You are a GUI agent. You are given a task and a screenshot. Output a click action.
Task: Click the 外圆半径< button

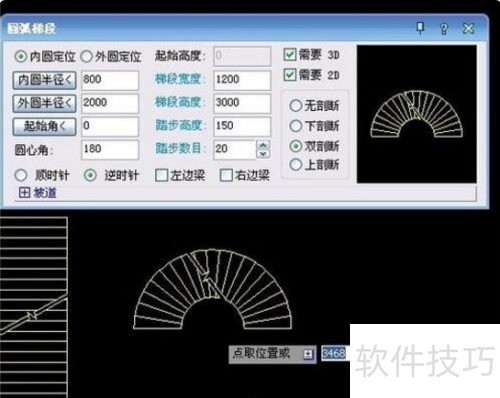(44, 103)
